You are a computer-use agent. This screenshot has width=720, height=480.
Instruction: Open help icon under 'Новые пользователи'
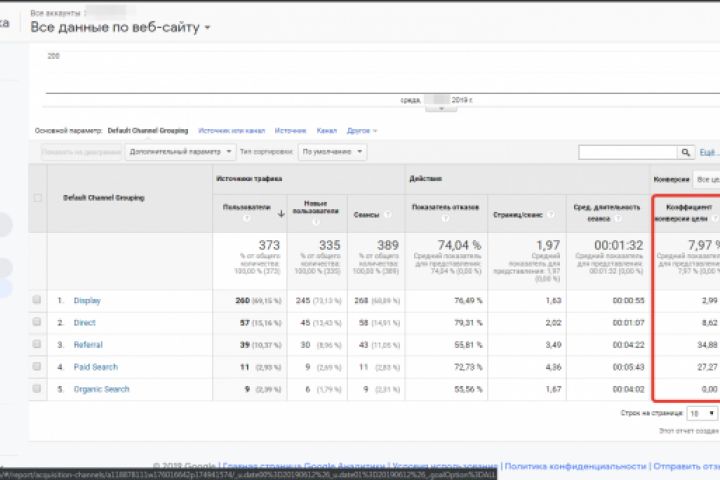click(x=315, y=222)
